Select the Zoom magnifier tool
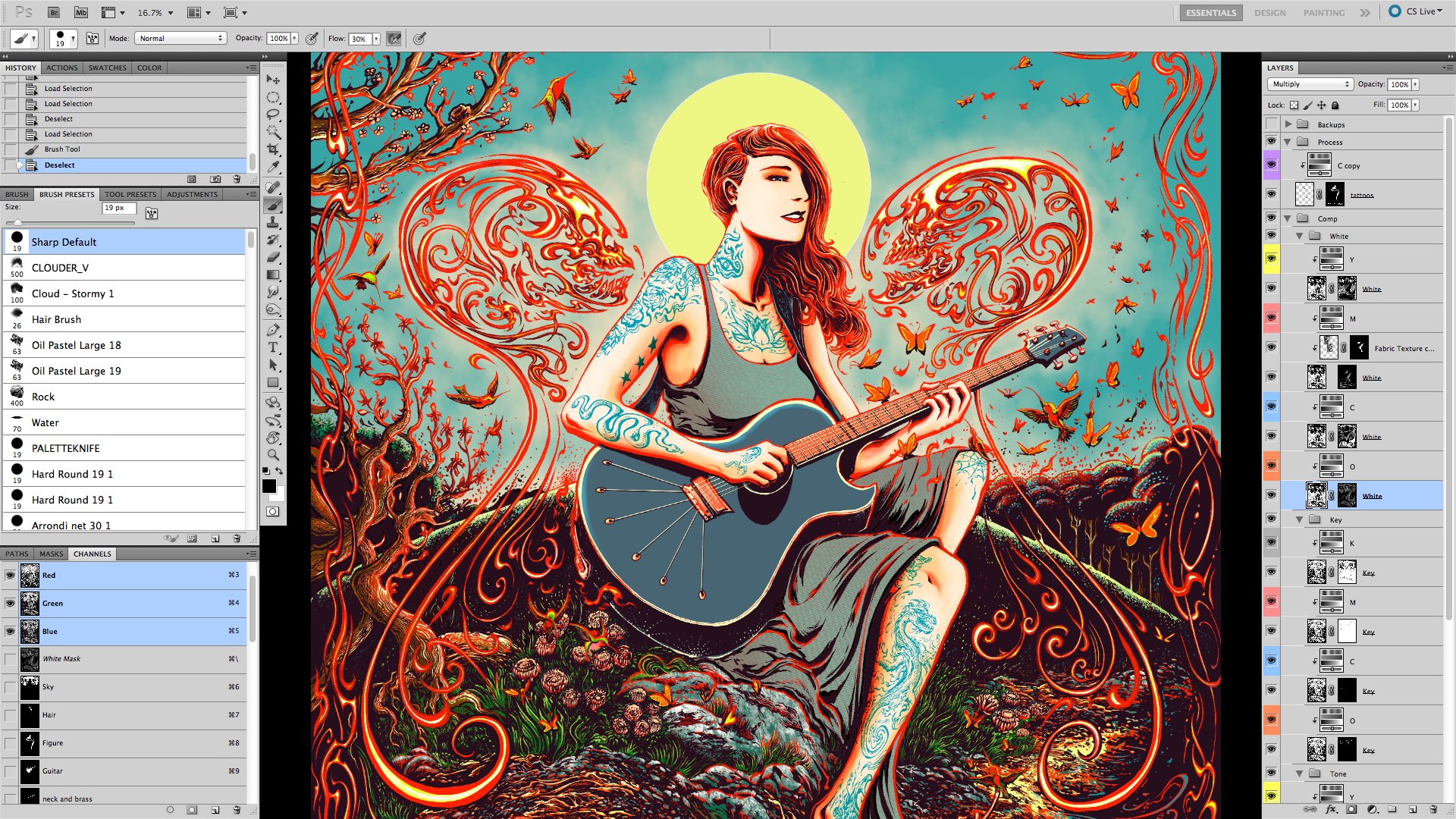The width and height of the screenshot is (1456, 819). [273, 455]
